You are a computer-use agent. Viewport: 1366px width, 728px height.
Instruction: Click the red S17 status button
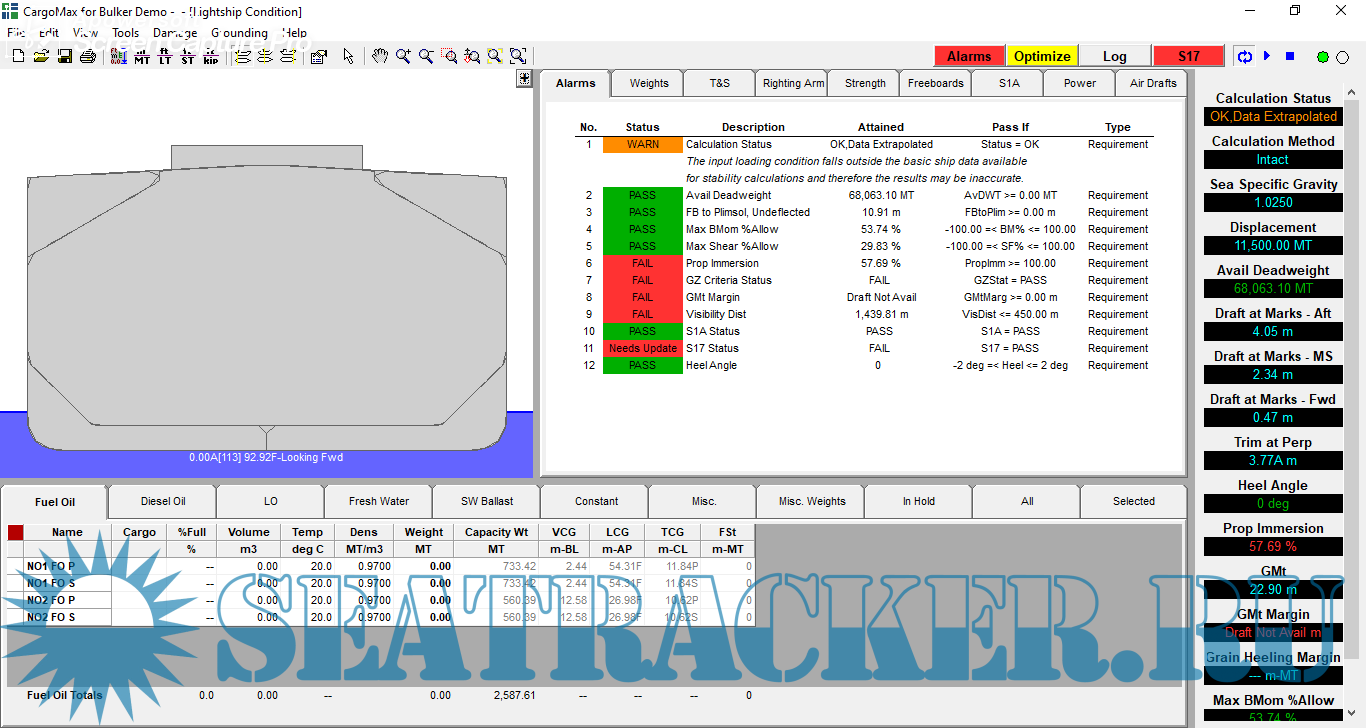(1188, 56)
